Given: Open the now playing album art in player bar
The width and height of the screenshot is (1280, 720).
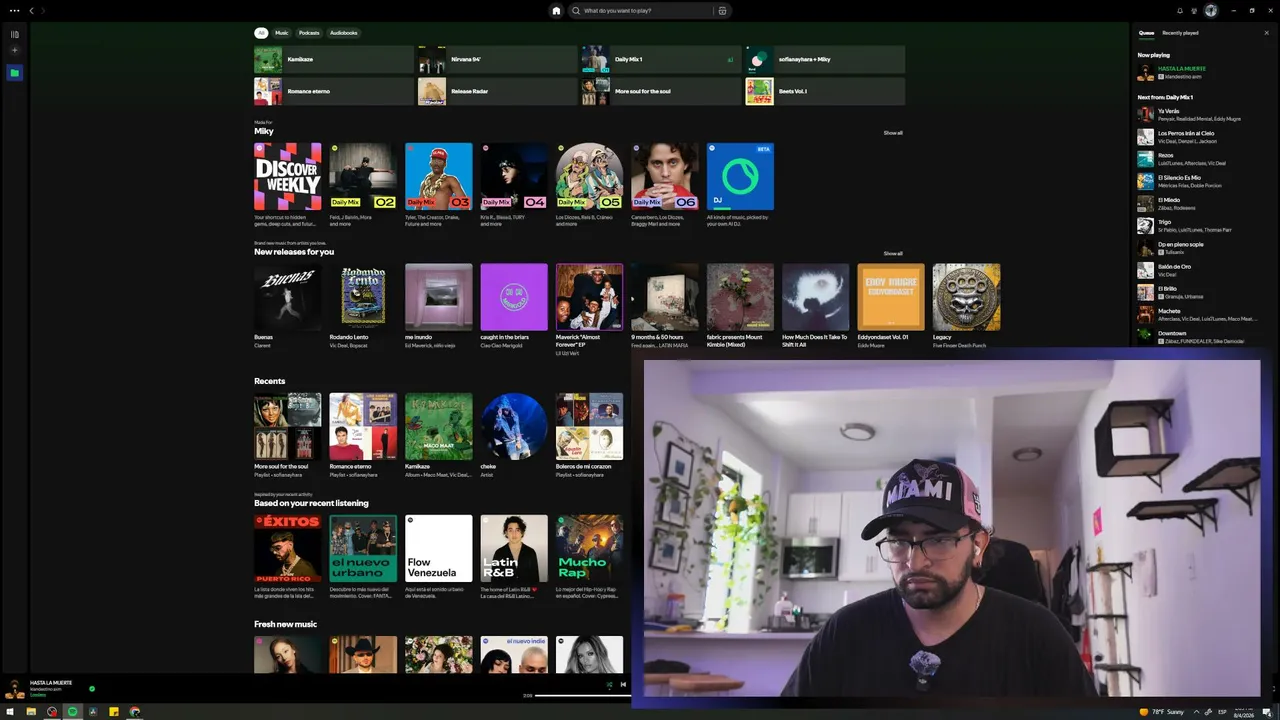Looking at the screenshot, I should 15,688.
